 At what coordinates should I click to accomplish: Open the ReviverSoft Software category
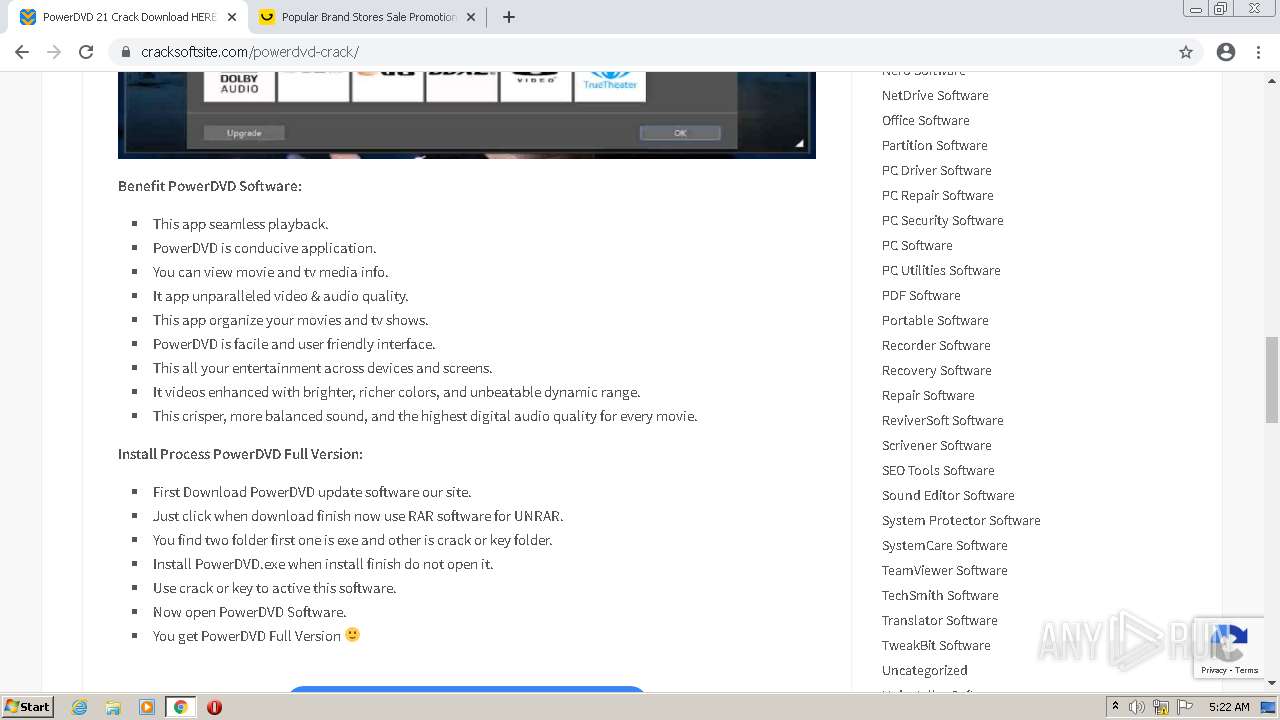coord(943,420)
